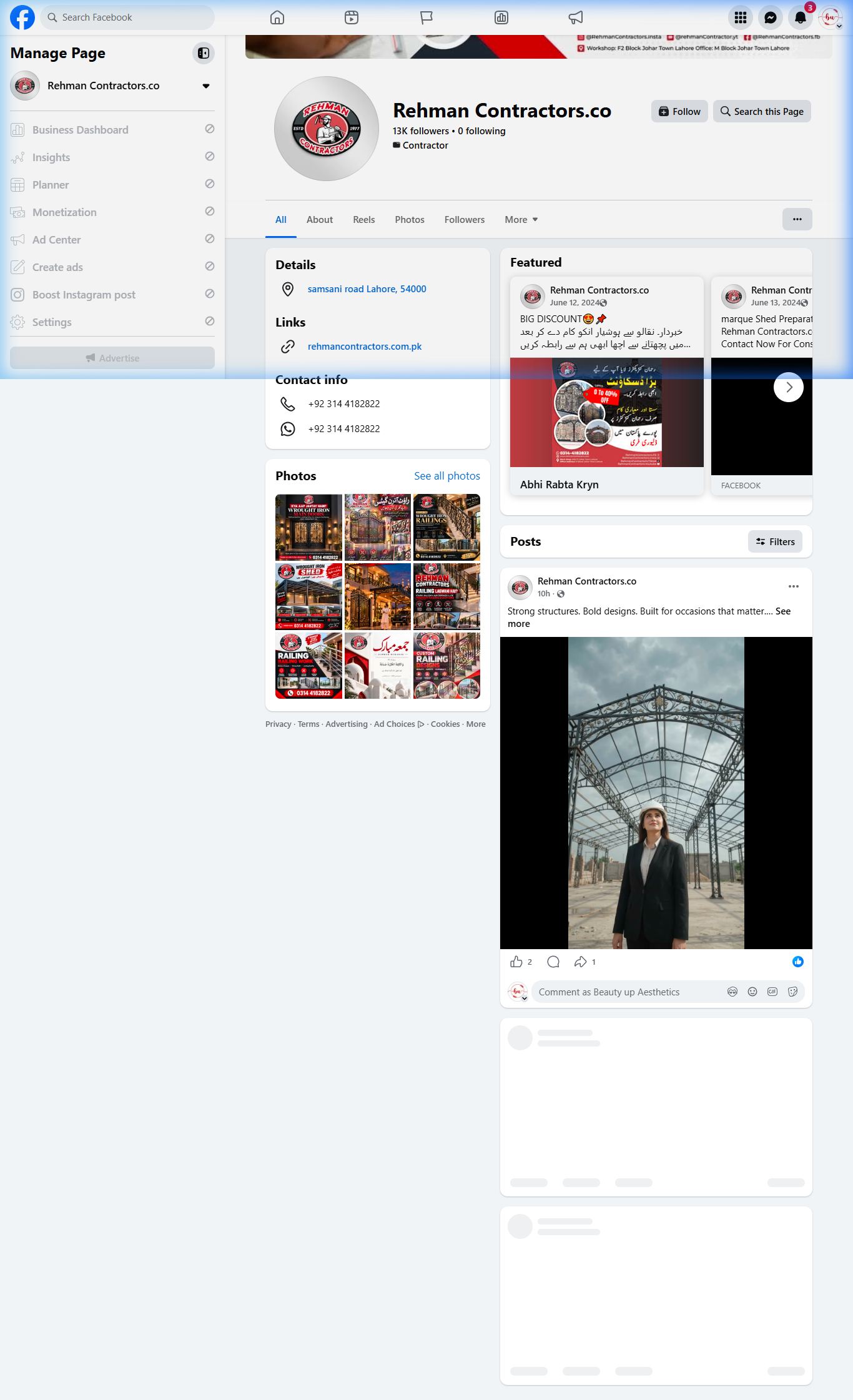Add a GIF to the comment
This screenshot has height=1400, width=853.
click(772, 992)
